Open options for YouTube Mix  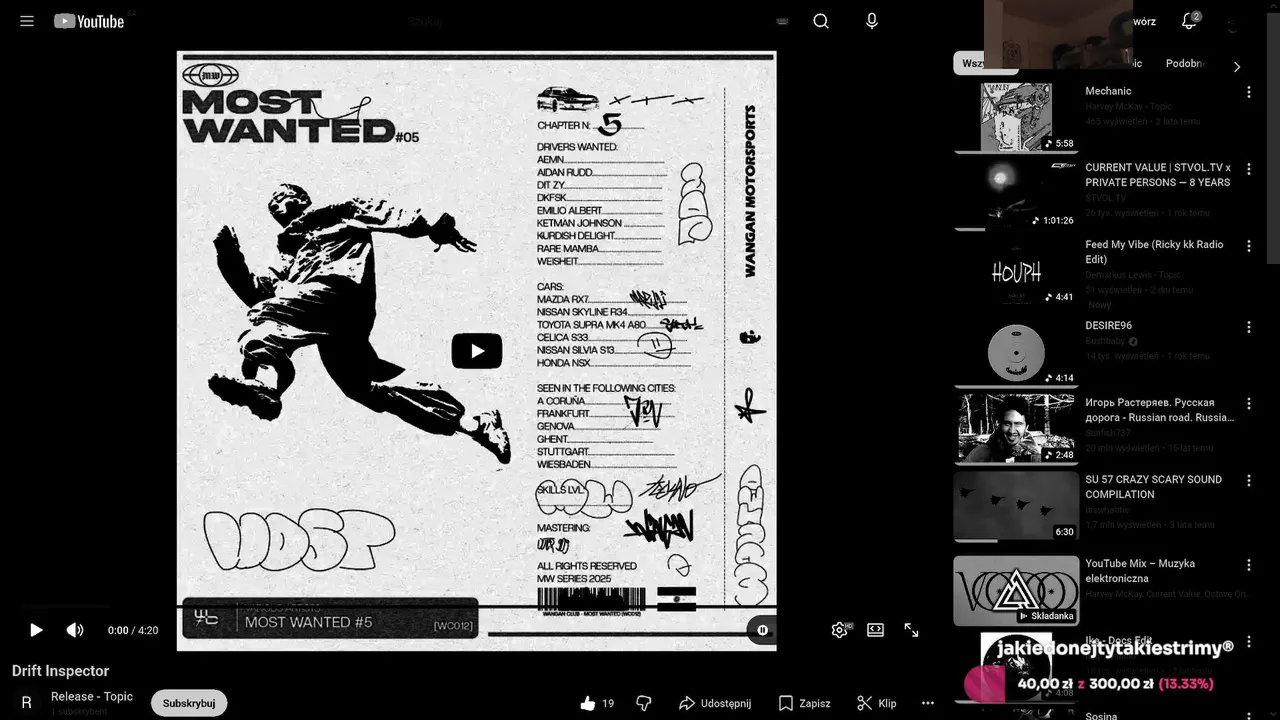(x=1248, y=565)
